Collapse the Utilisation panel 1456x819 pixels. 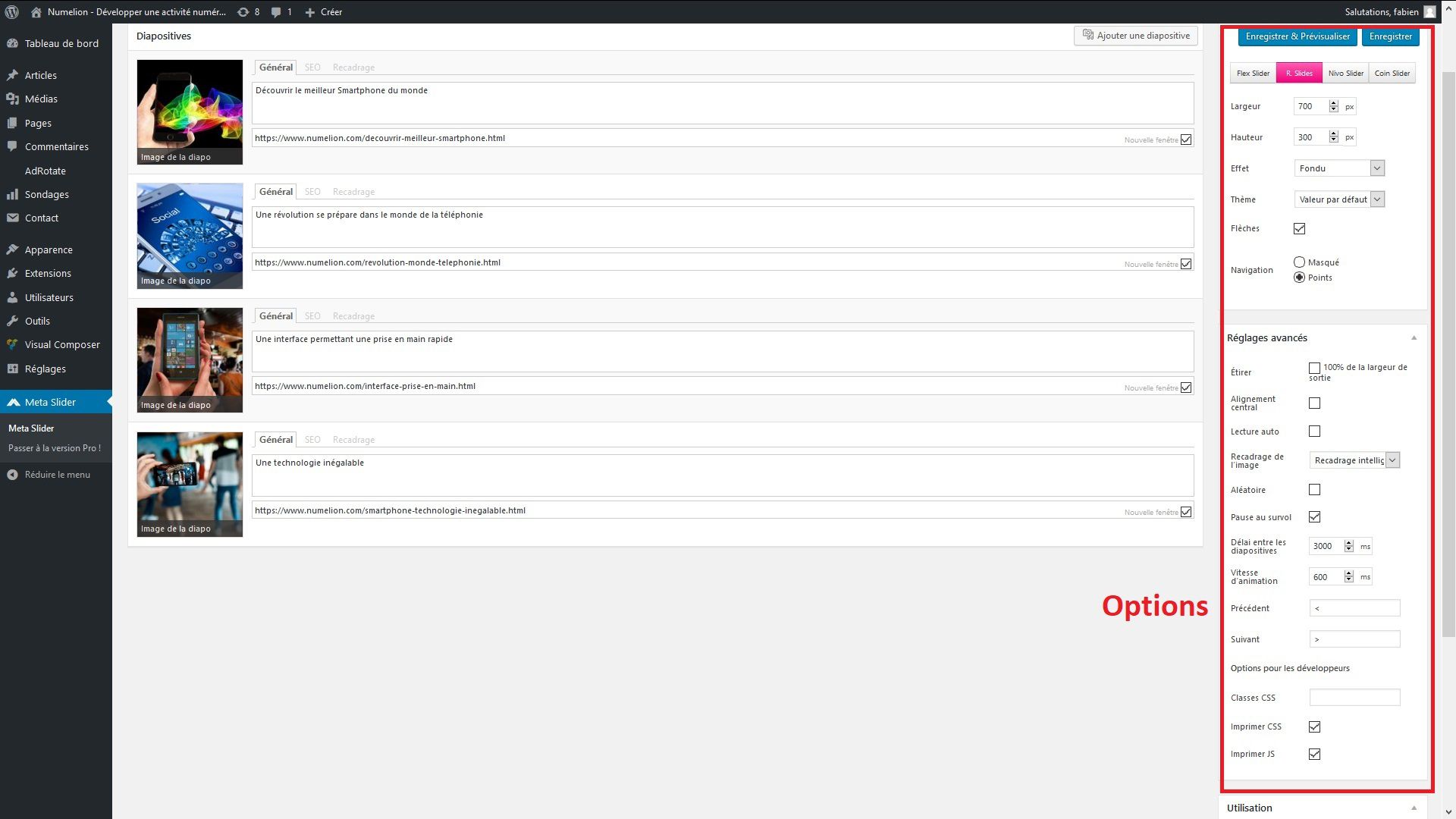click(1414, 808)
